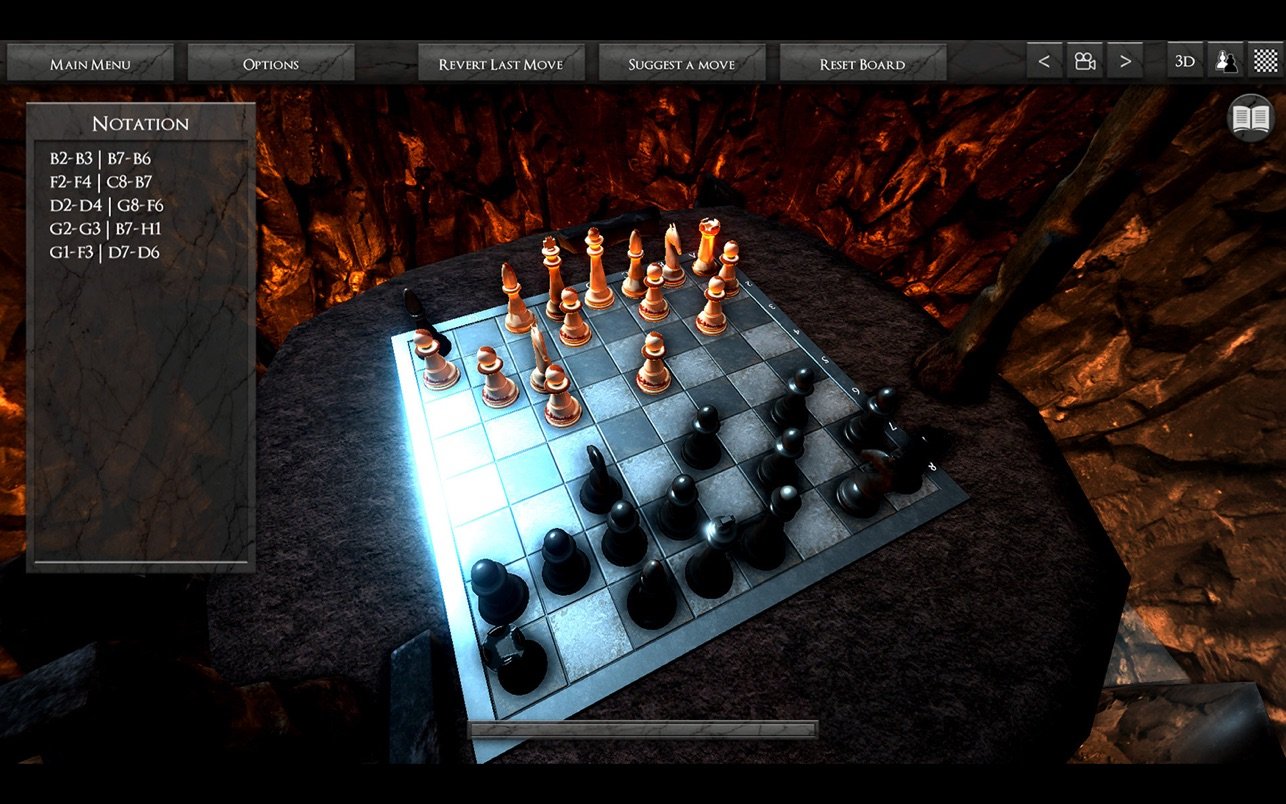Select the Notation panel header
The width and height of the screenshot is (1286, 804).
140,124
